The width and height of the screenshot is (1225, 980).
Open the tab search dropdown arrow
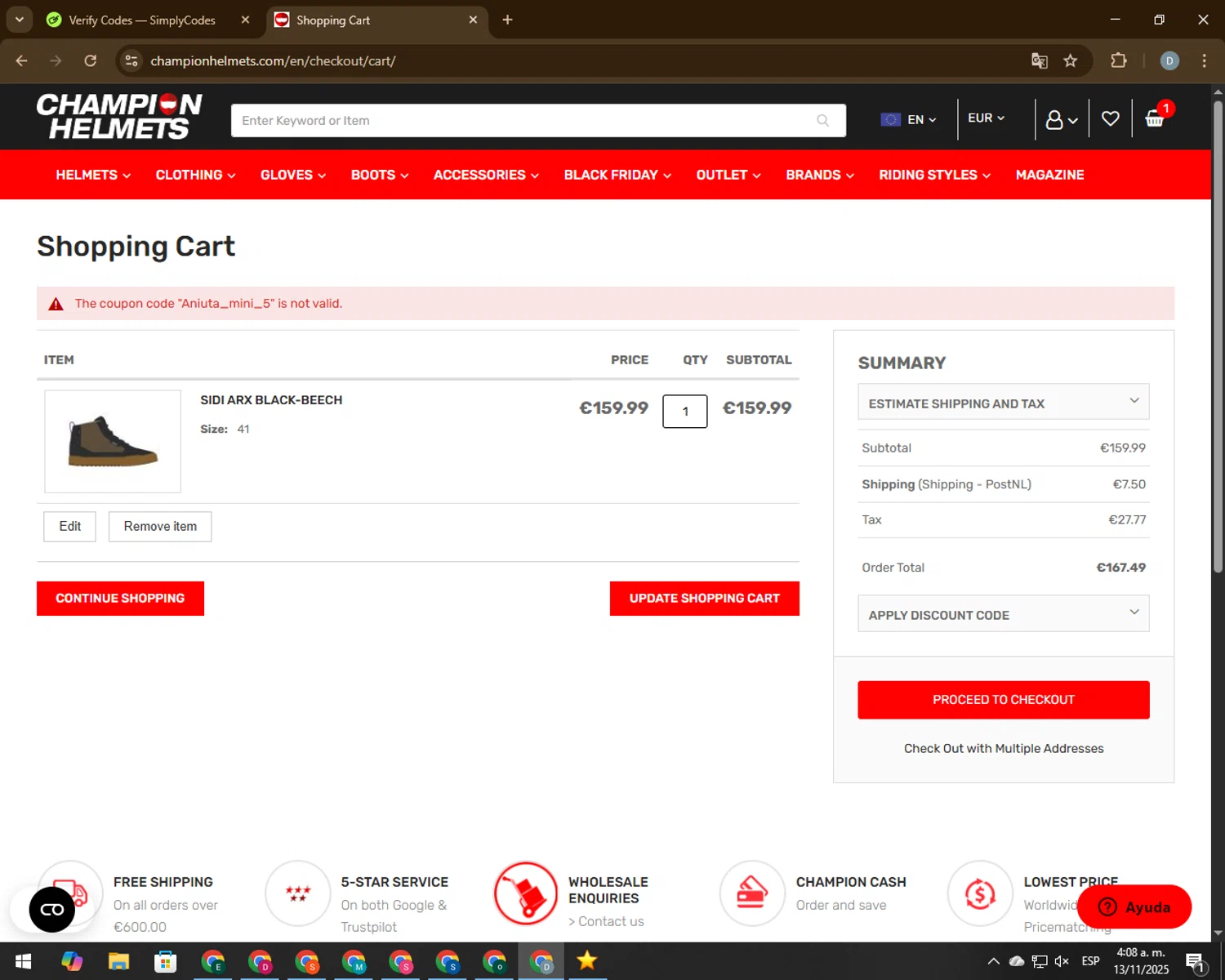(19, 20)
